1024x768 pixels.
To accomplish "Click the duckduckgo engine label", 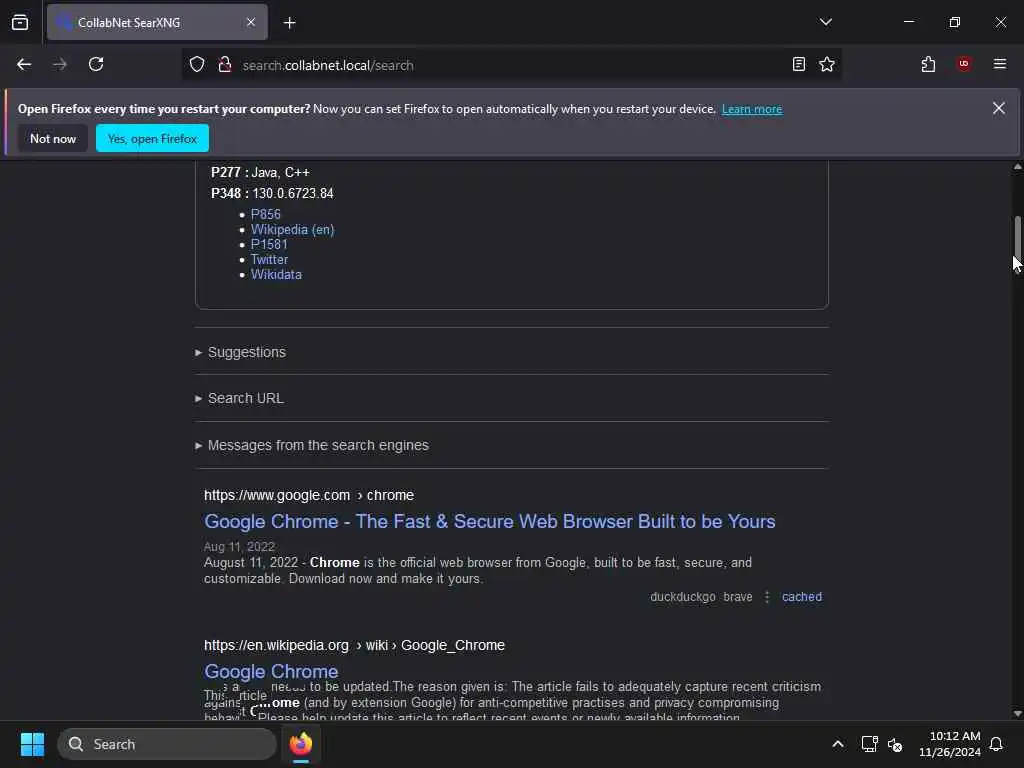I will 683,597.
